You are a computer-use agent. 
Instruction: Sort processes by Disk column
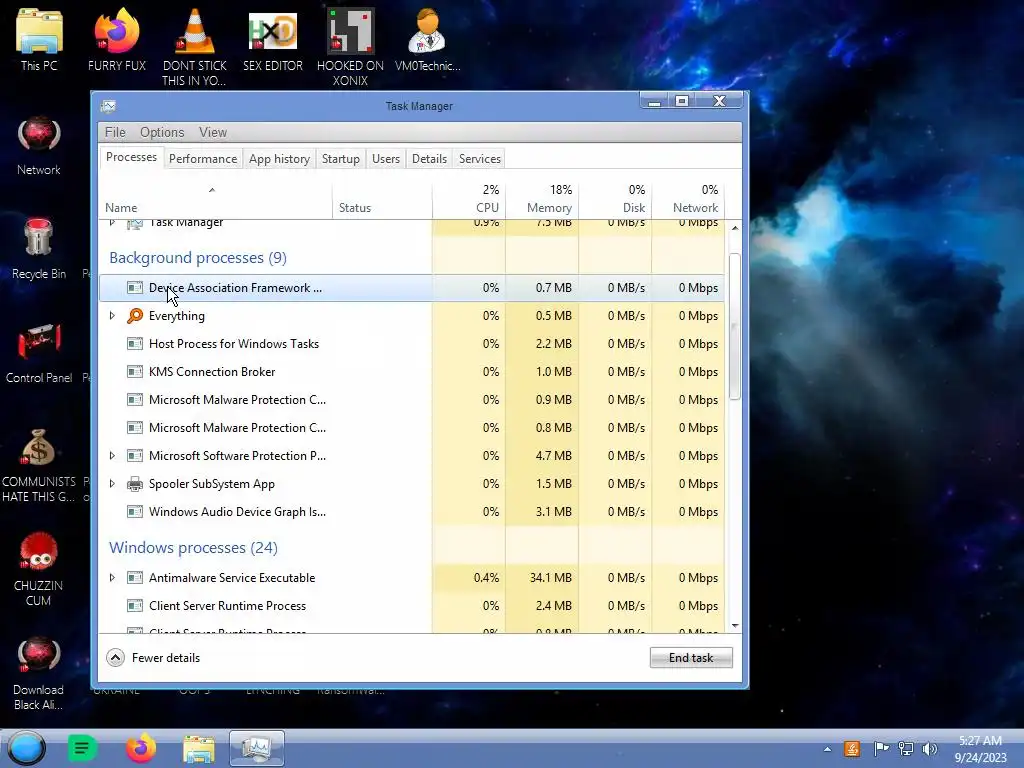tap(615, 200)
